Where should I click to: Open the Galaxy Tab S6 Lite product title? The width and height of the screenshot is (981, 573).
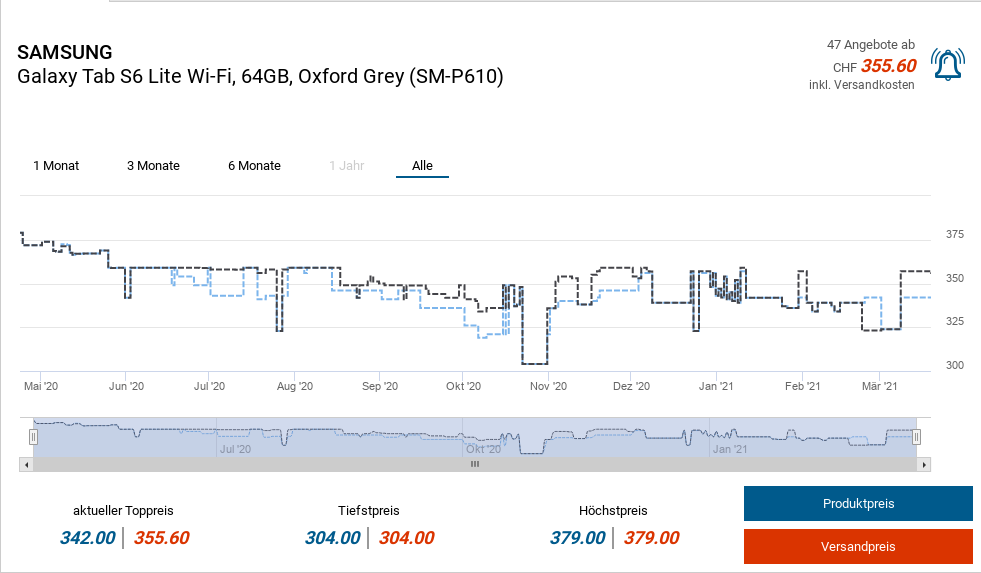pos(260,77)
